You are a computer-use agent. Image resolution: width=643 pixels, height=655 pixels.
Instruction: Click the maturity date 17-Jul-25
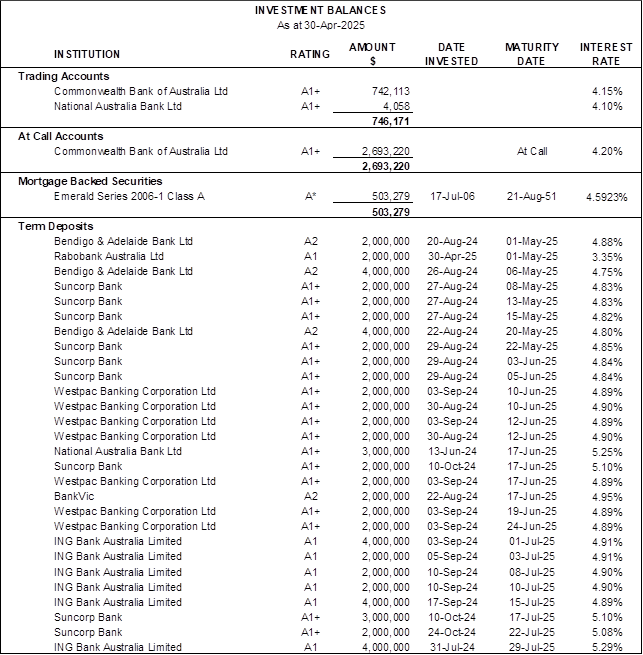point(532,618)
